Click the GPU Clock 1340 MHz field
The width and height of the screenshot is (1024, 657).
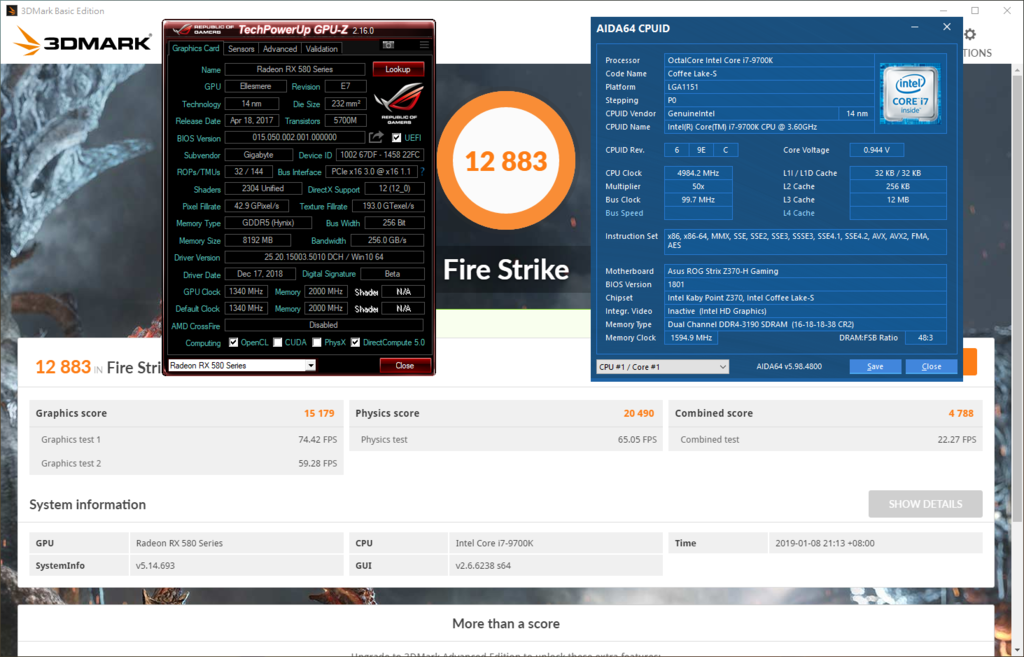click(246, 291)
